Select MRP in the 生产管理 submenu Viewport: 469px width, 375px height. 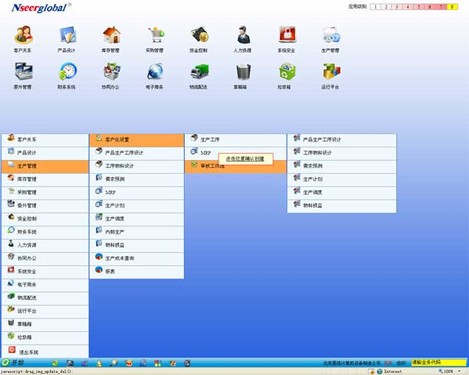(x=137, y=192)
